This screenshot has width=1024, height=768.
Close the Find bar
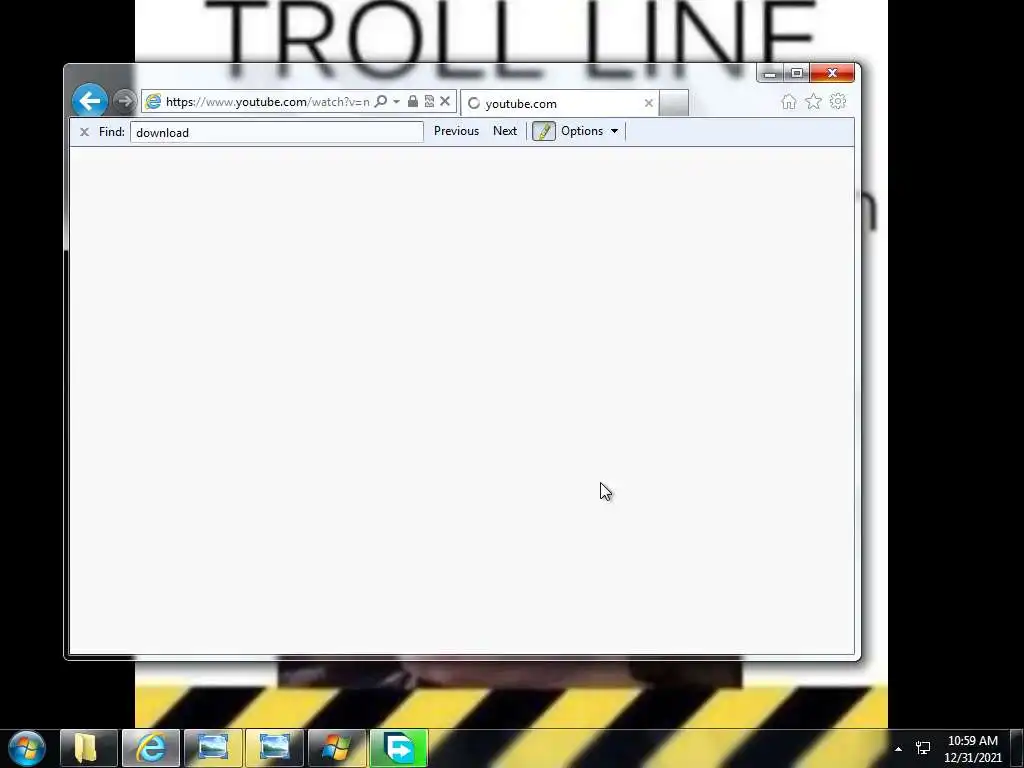pos(84,132)
